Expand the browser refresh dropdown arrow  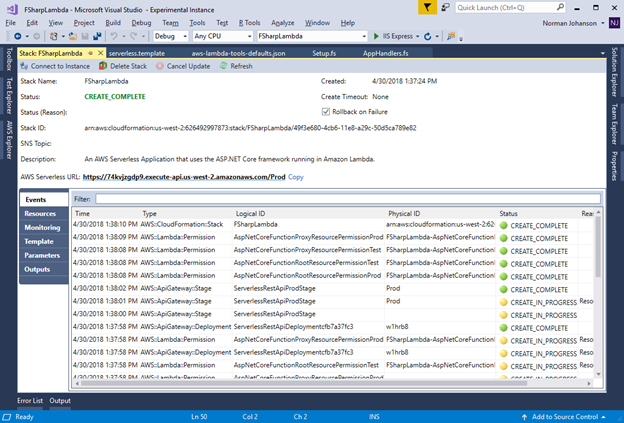point(437,37)
